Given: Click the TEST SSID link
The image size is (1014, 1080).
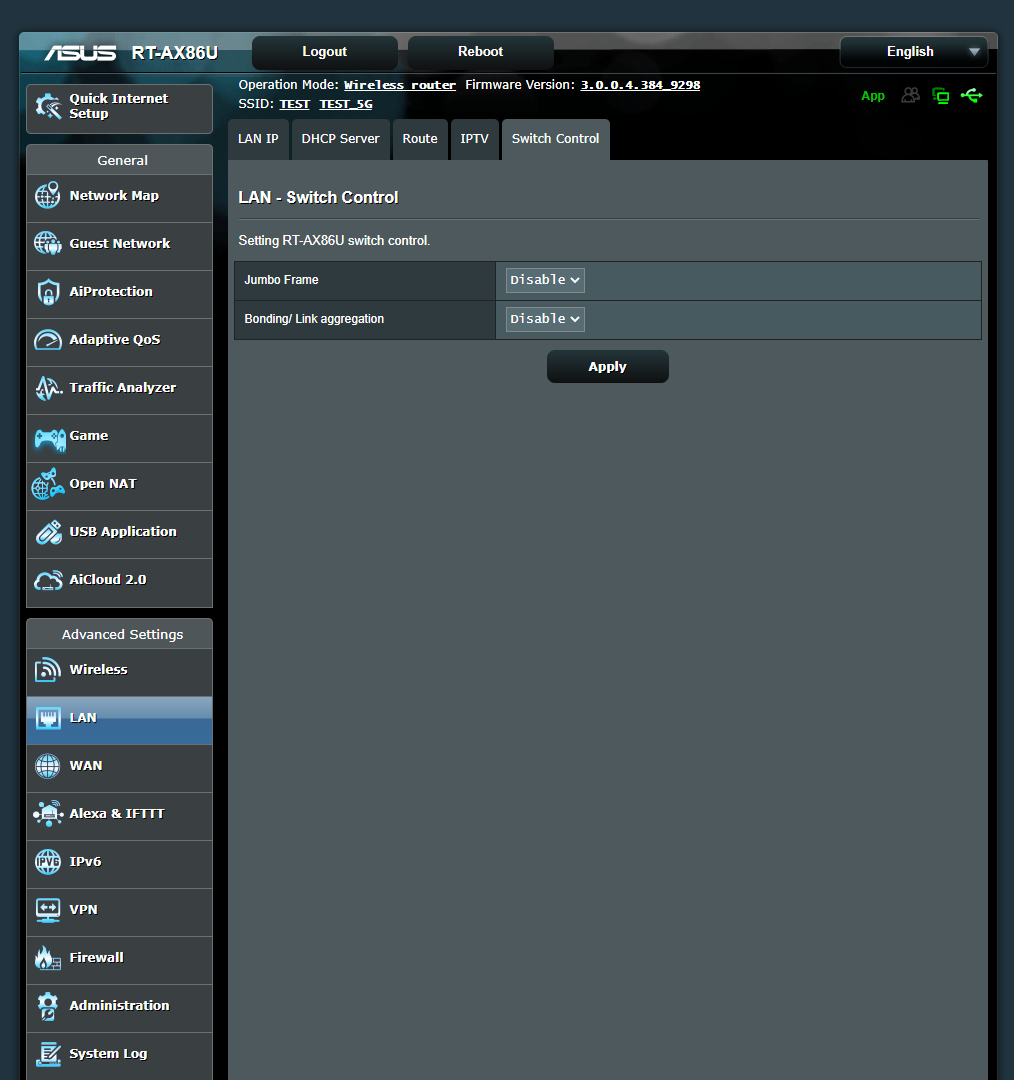Looking at the screenshot, I should [294, 104].
